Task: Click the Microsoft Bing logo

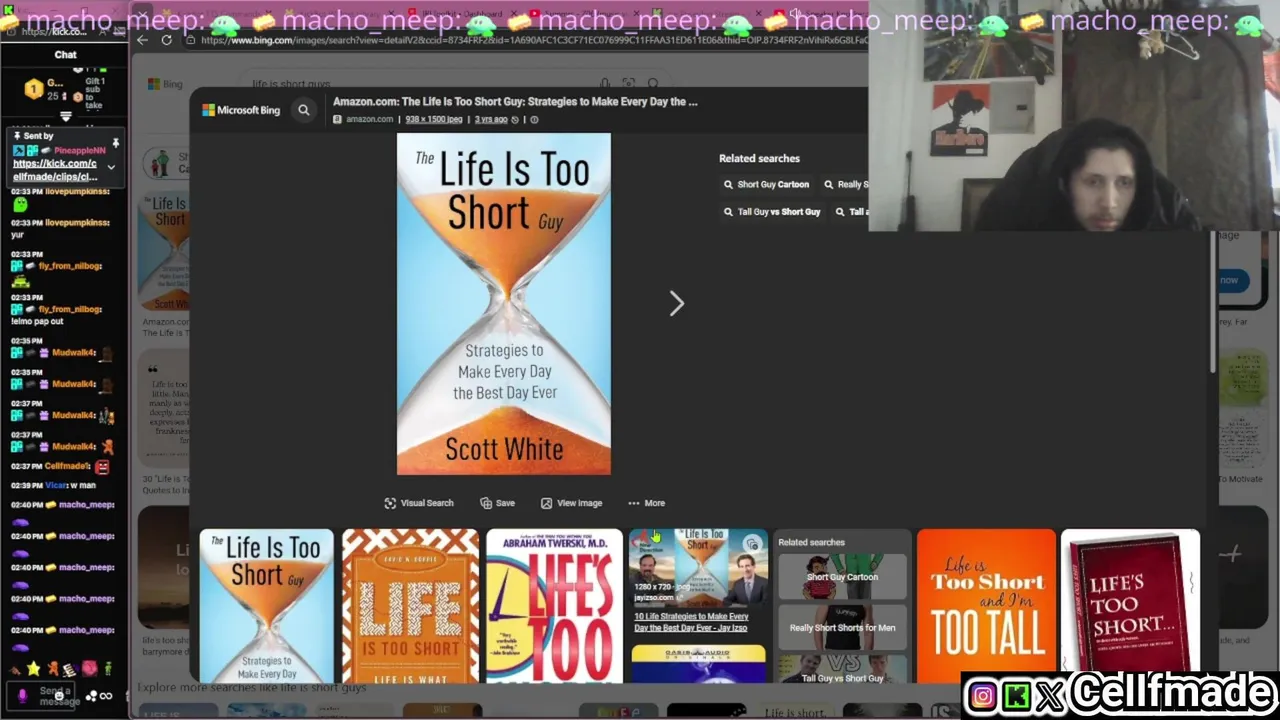Action: pos(241,110)
